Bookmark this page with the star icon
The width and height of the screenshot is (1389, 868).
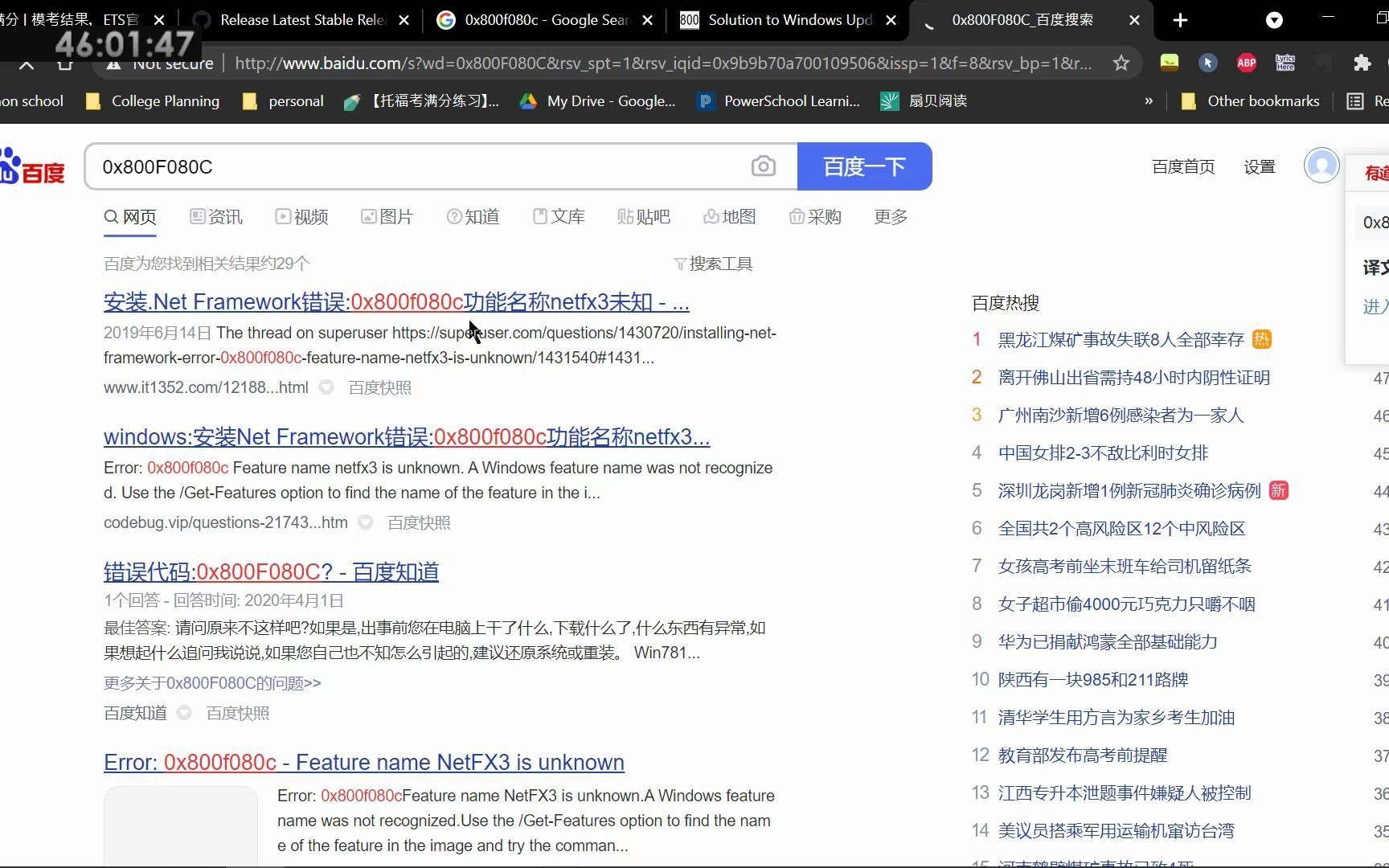(x=1121, y=63)
